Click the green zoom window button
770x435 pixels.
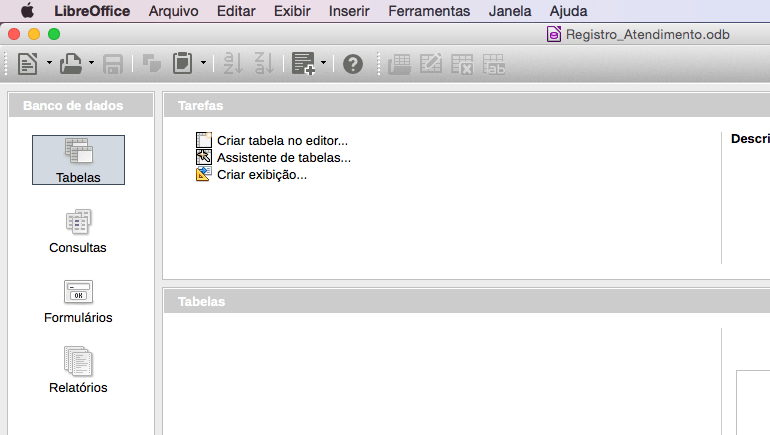coord(54,34)
